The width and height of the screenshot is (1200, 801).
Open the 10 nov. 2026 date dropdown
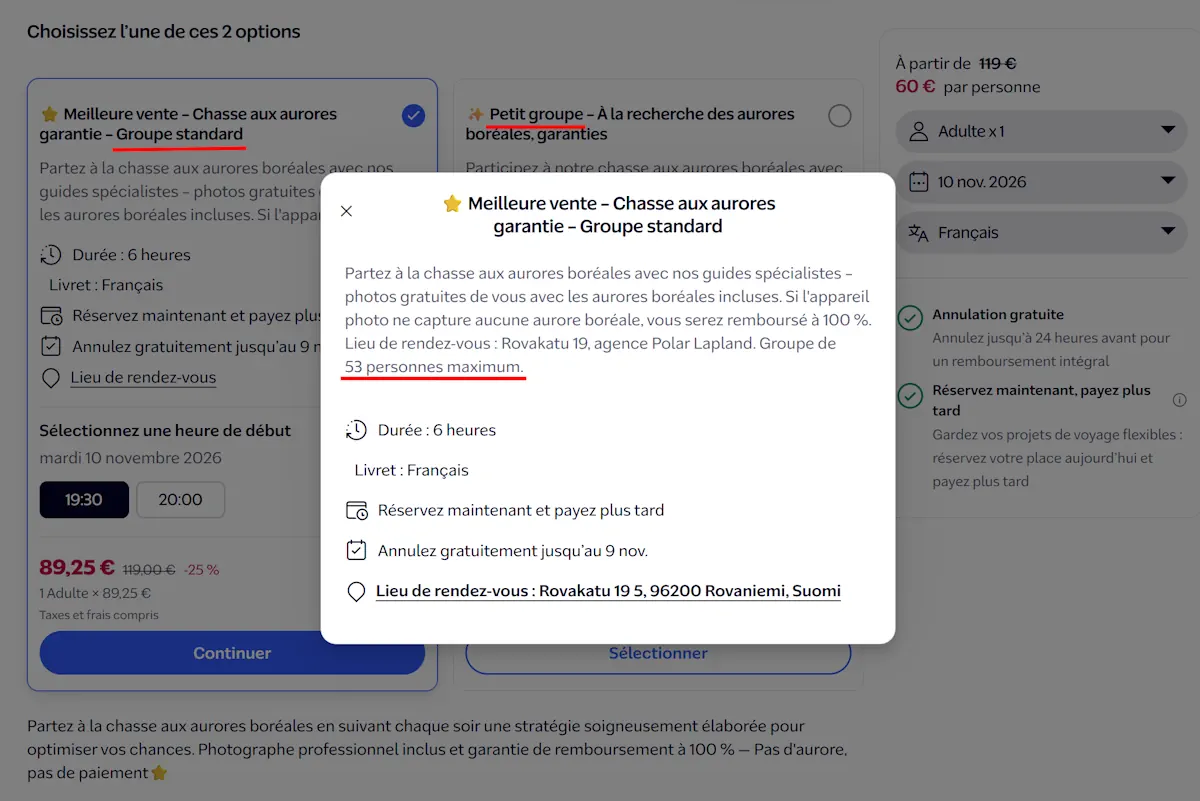1041,182
